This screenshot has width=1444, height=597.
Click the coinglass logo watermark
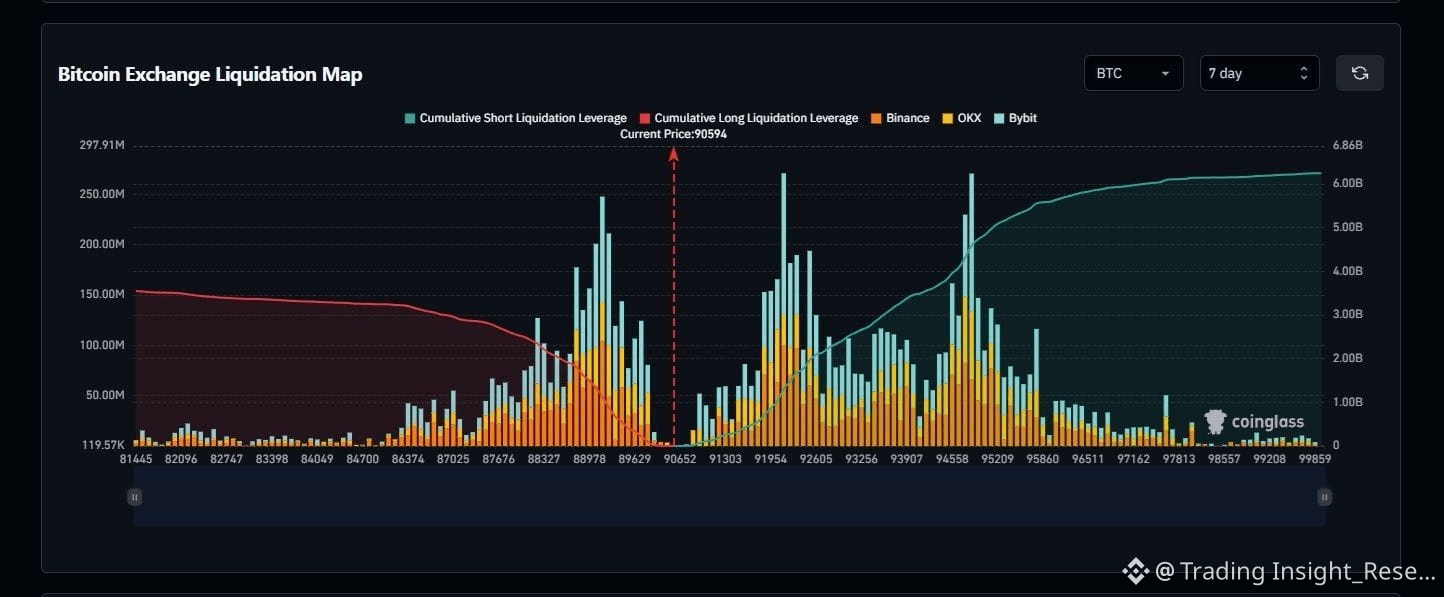tap(1255, 422)
